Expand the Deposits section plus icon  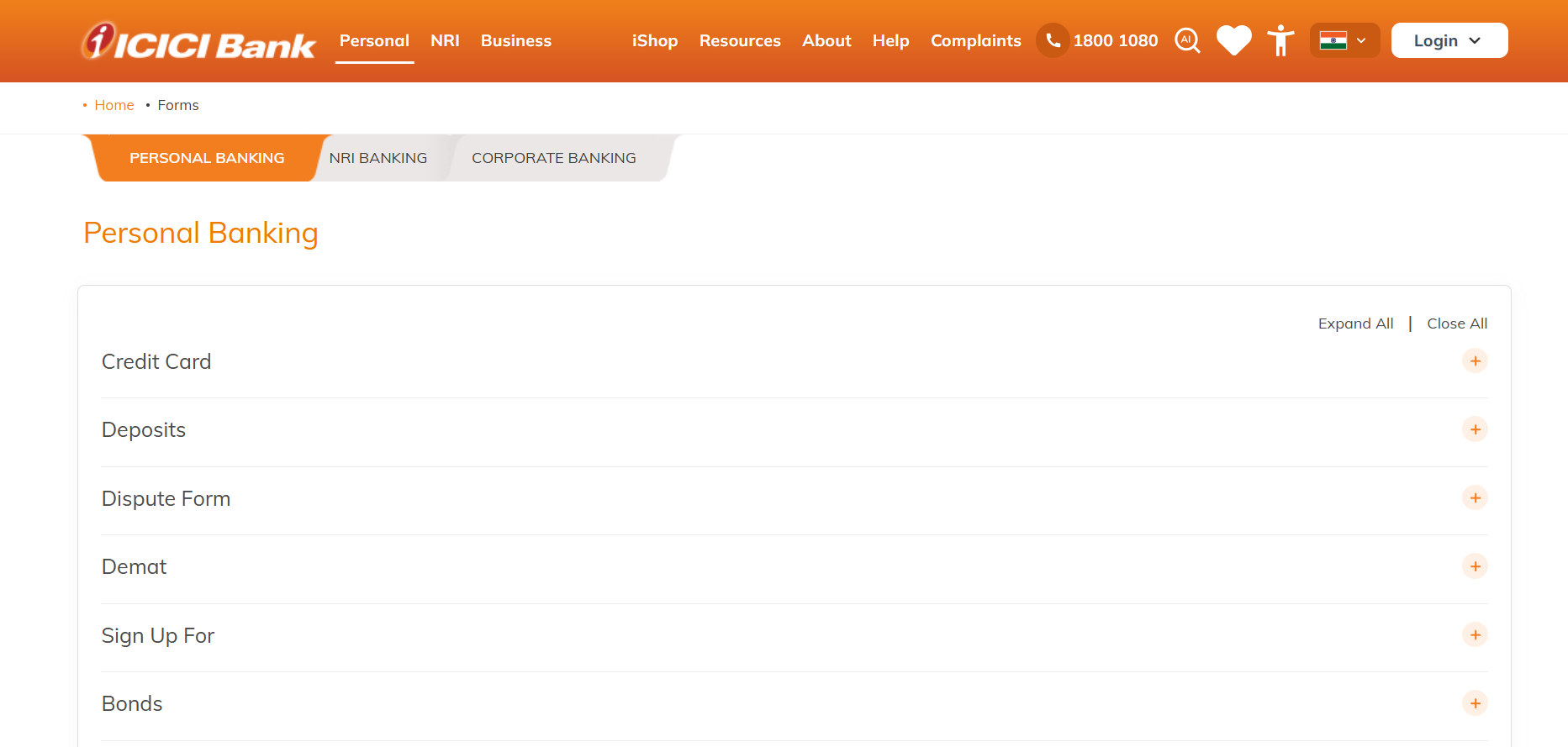tap(1475, 429)
